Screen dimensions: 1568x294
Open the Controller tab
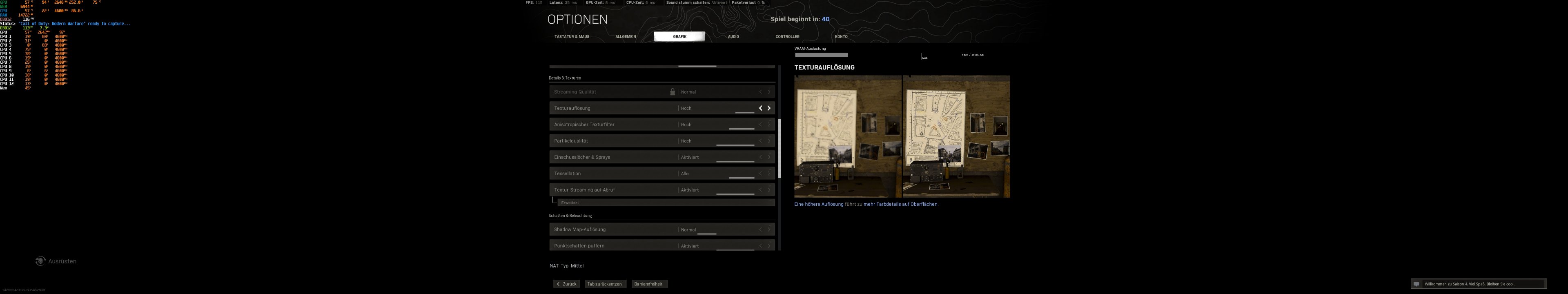click(x=787, y=36)
